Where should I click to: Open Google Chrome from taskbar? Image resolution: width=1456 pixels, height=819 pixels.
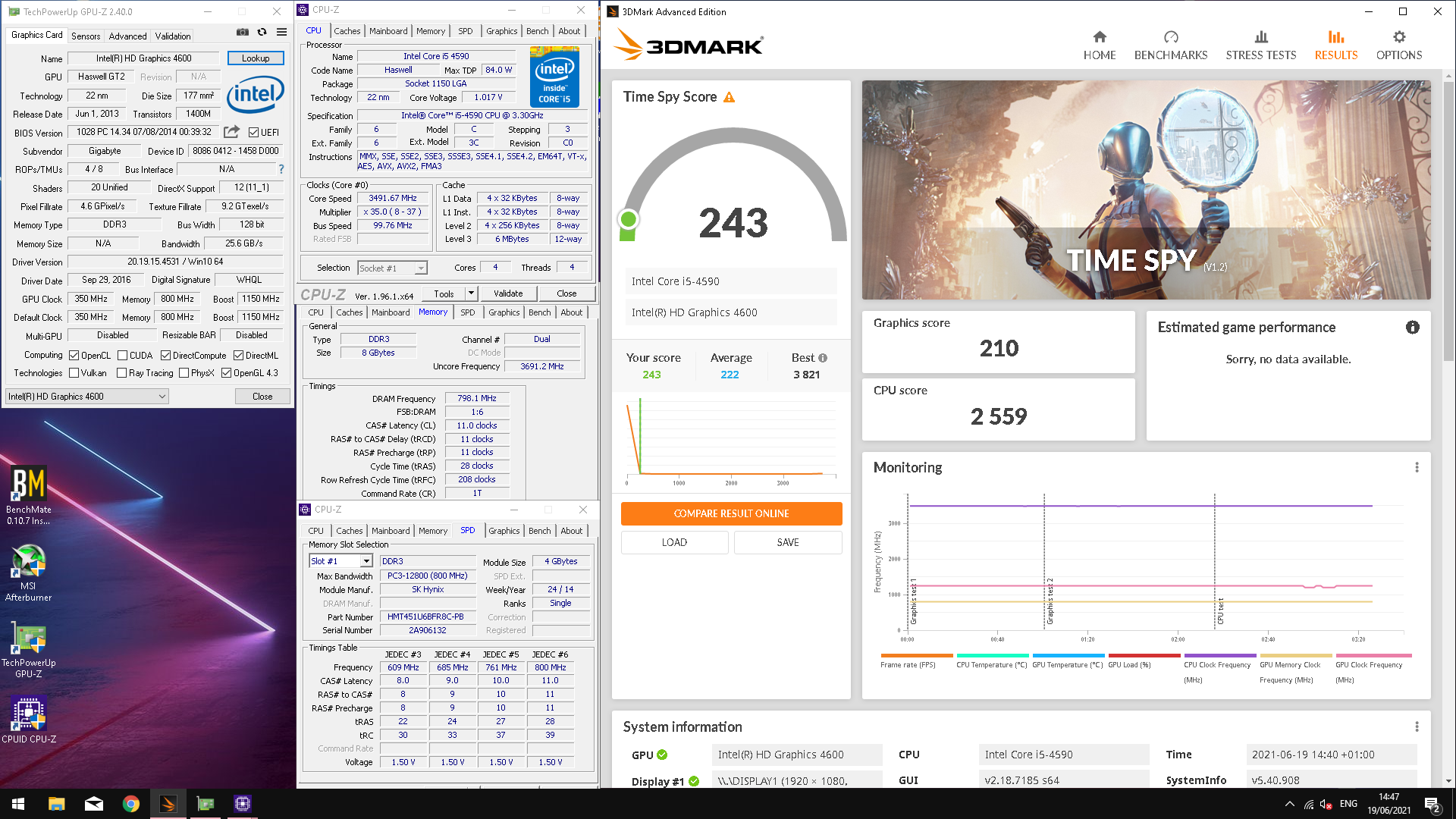click(x=131, y=804)
